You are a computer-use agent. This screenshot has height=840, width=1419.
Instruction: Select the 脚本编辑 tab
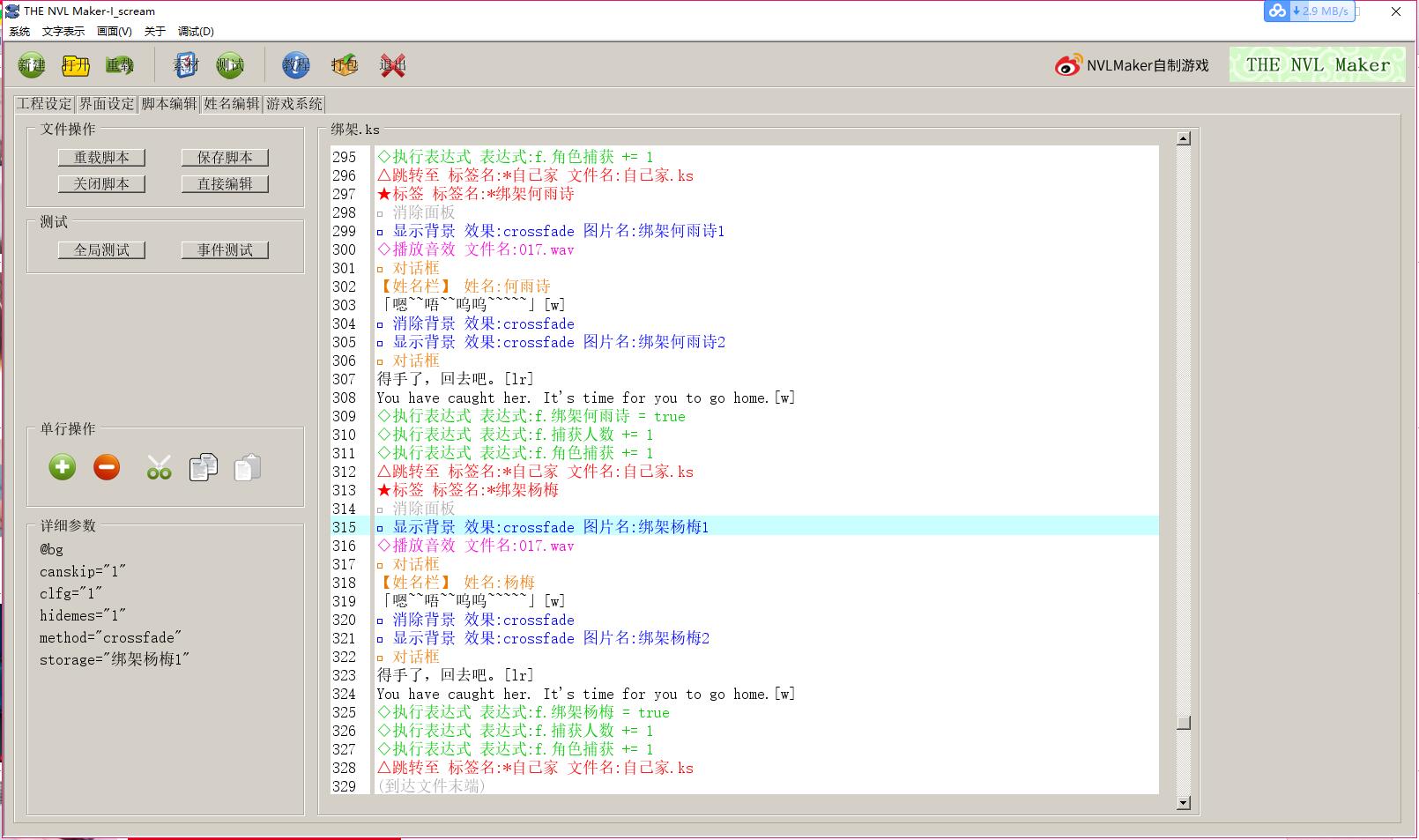169,103
